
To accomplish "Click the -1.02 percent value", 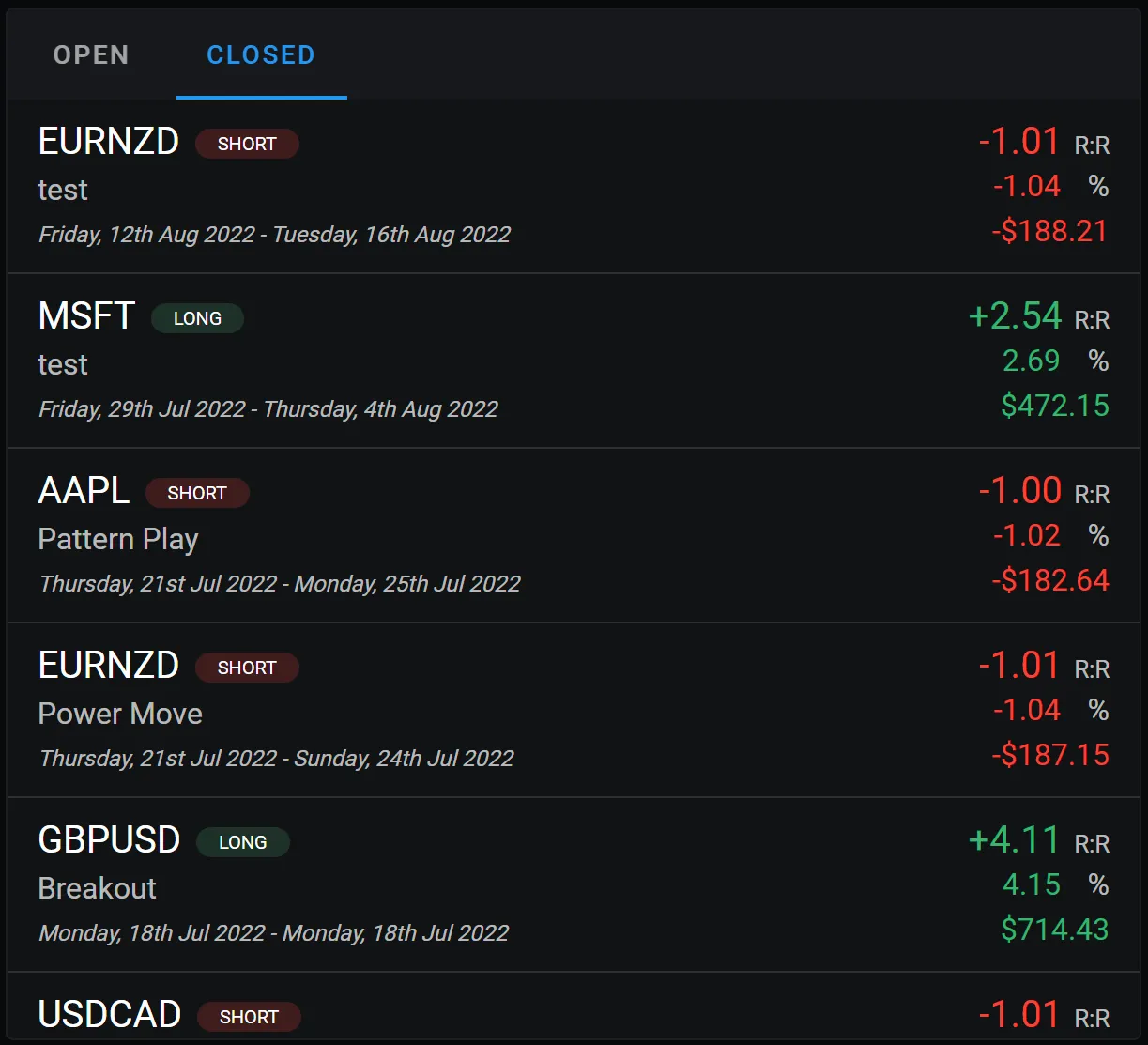I will pos(1027,535).
